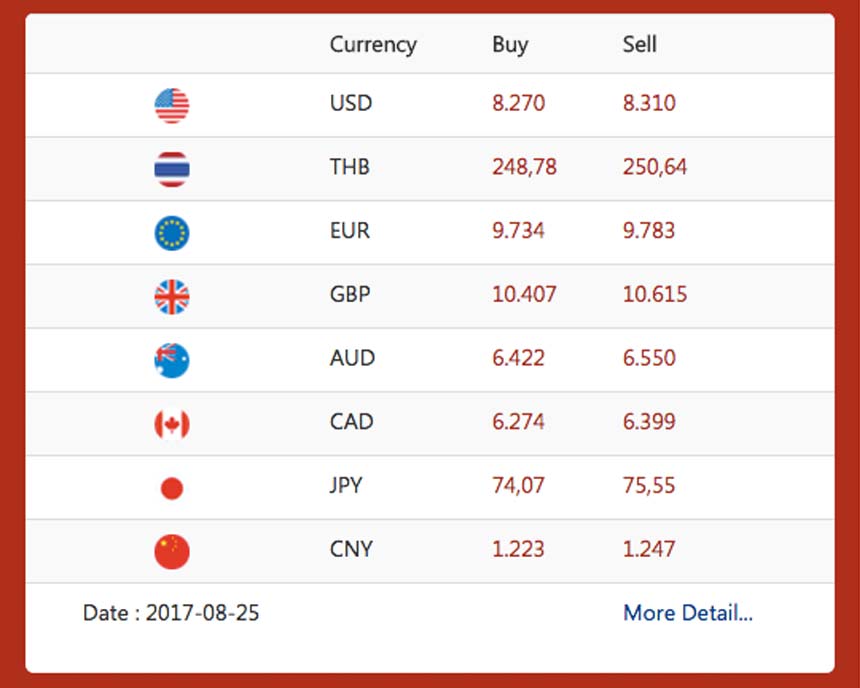Select the Buy column header

pos(510,45)
